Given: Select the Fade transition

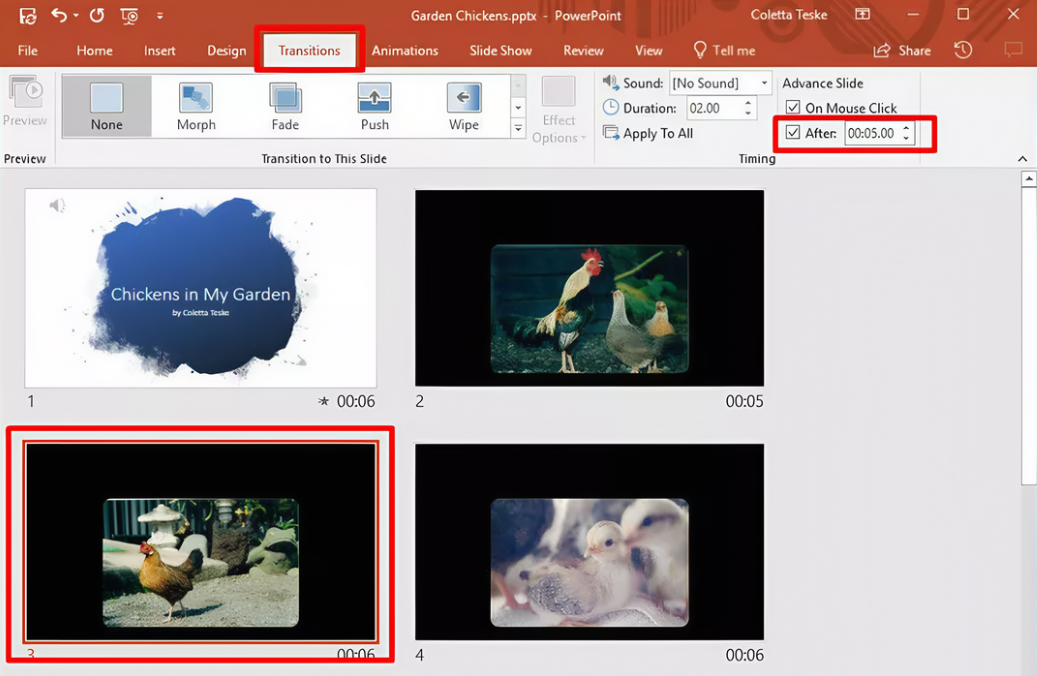Looking at the screenshot, I should tap(284, 105).
